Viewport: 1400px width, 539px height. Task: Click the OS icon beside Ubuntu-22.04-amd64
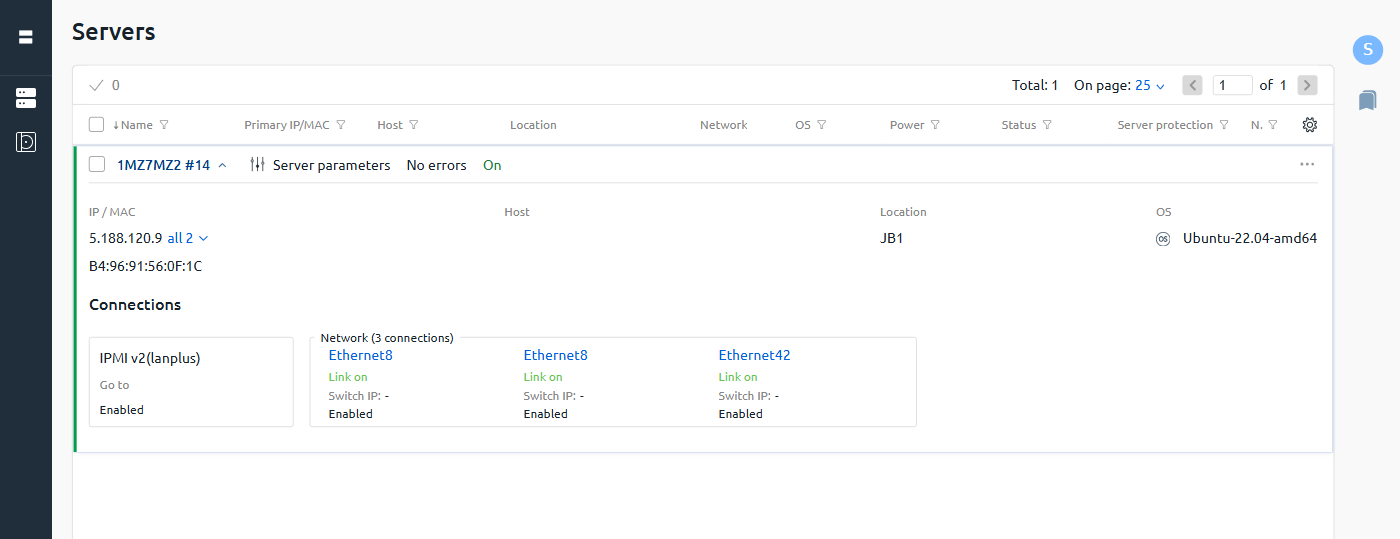pyautogui.click(x=1163, y=239)
